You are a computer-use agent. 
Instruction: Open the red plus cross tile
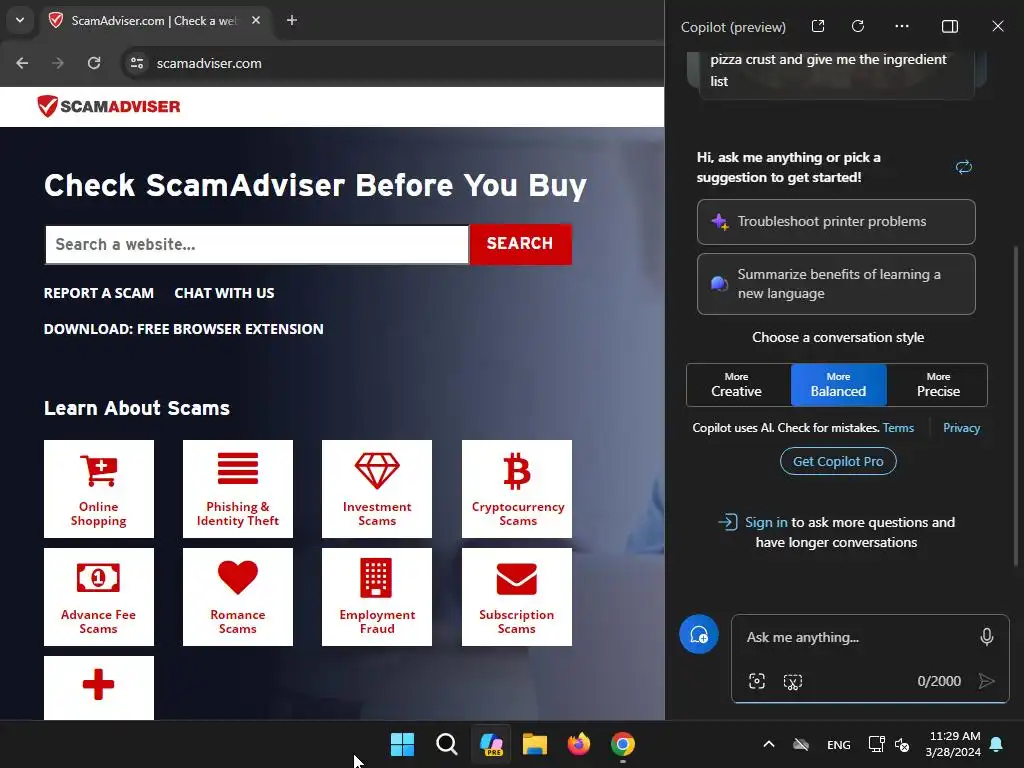click(99, 687)
